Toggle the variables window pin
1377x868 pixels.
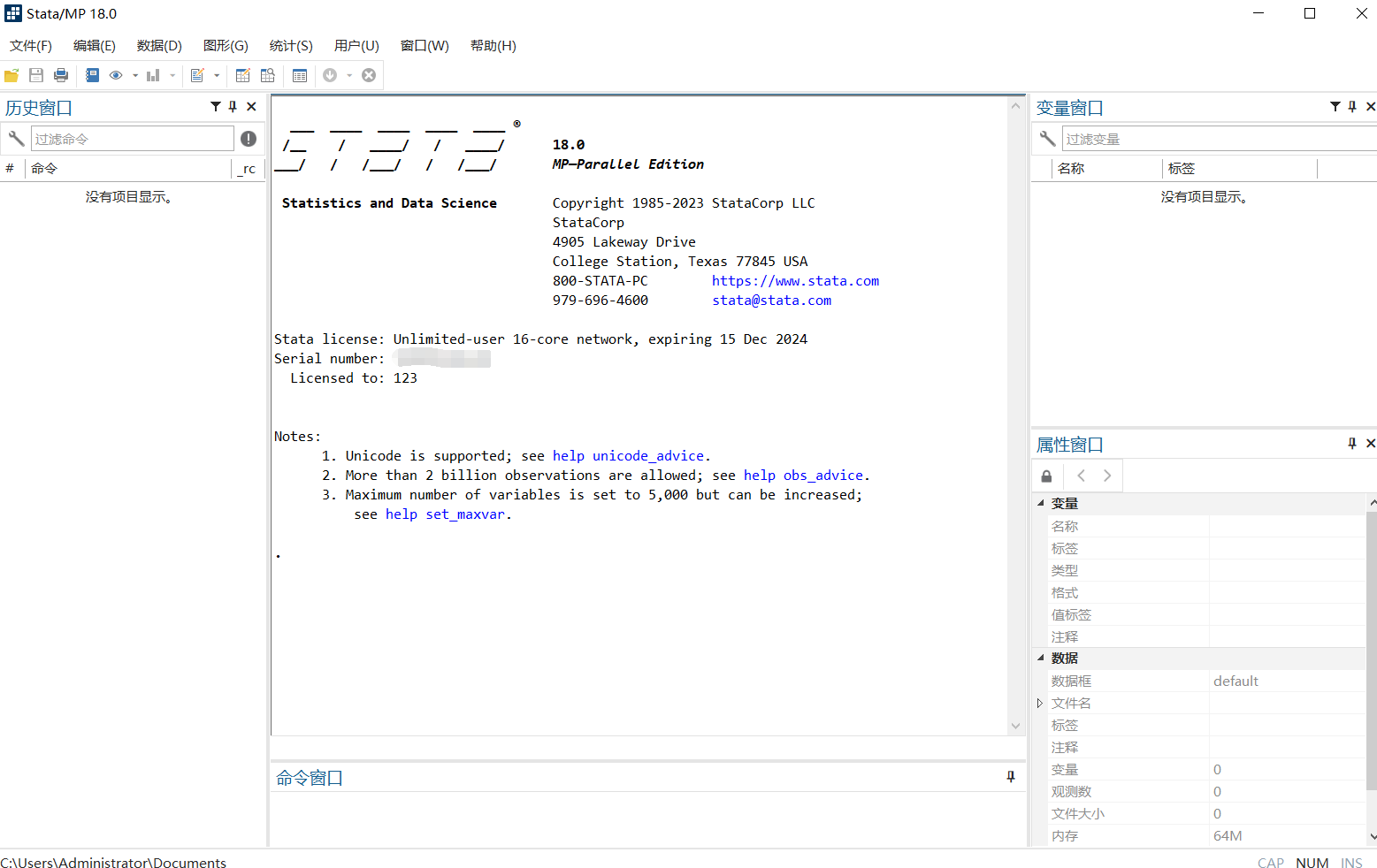1352,107
